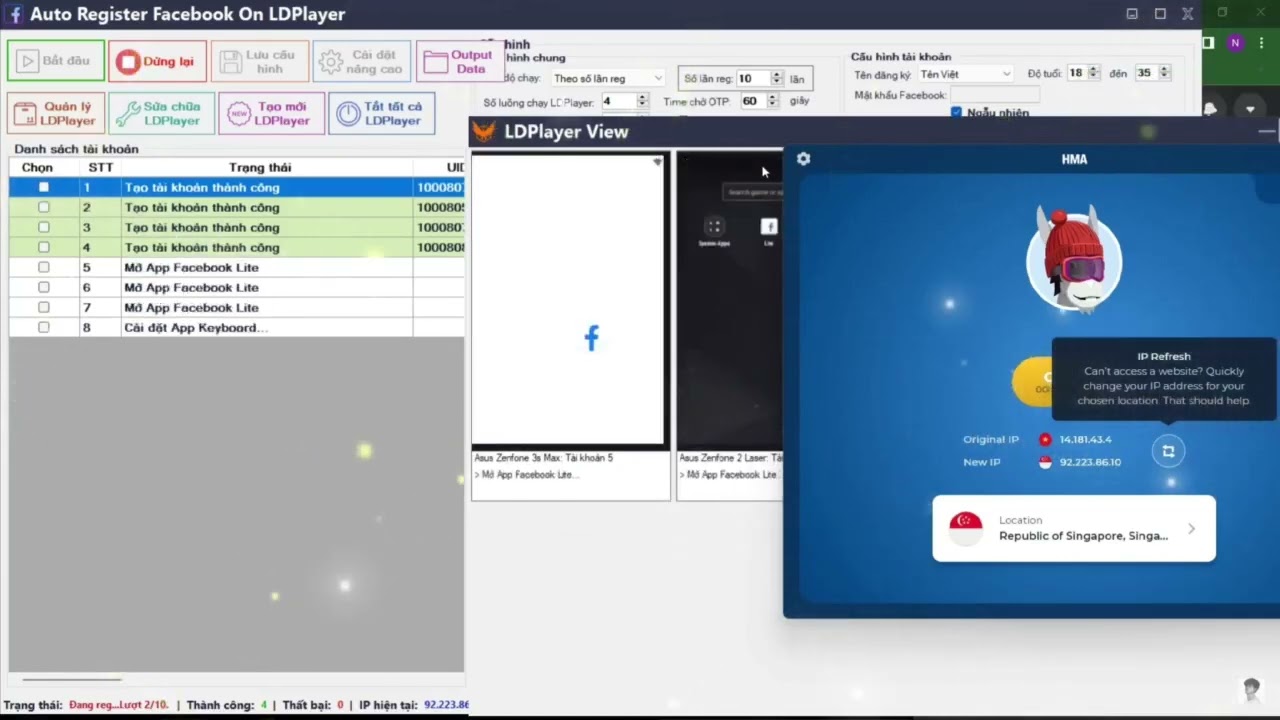This screenshot has width=1280, height=720.
Task: Toggle checkbox for account row 5
Action: coord(43,267)
